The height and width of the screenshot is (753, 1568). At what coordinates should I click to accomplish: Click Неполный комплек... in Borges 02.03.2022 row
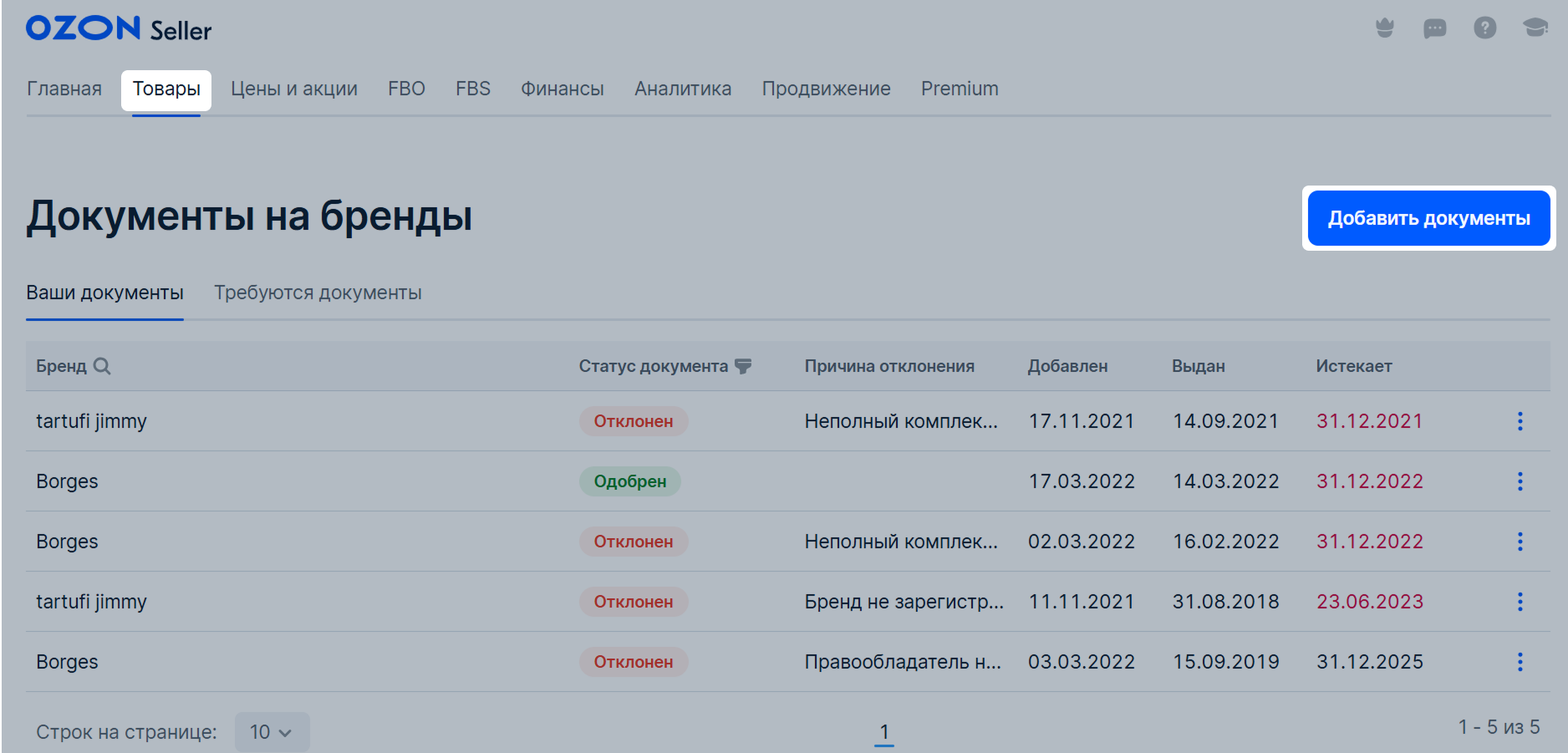(901, 542)
